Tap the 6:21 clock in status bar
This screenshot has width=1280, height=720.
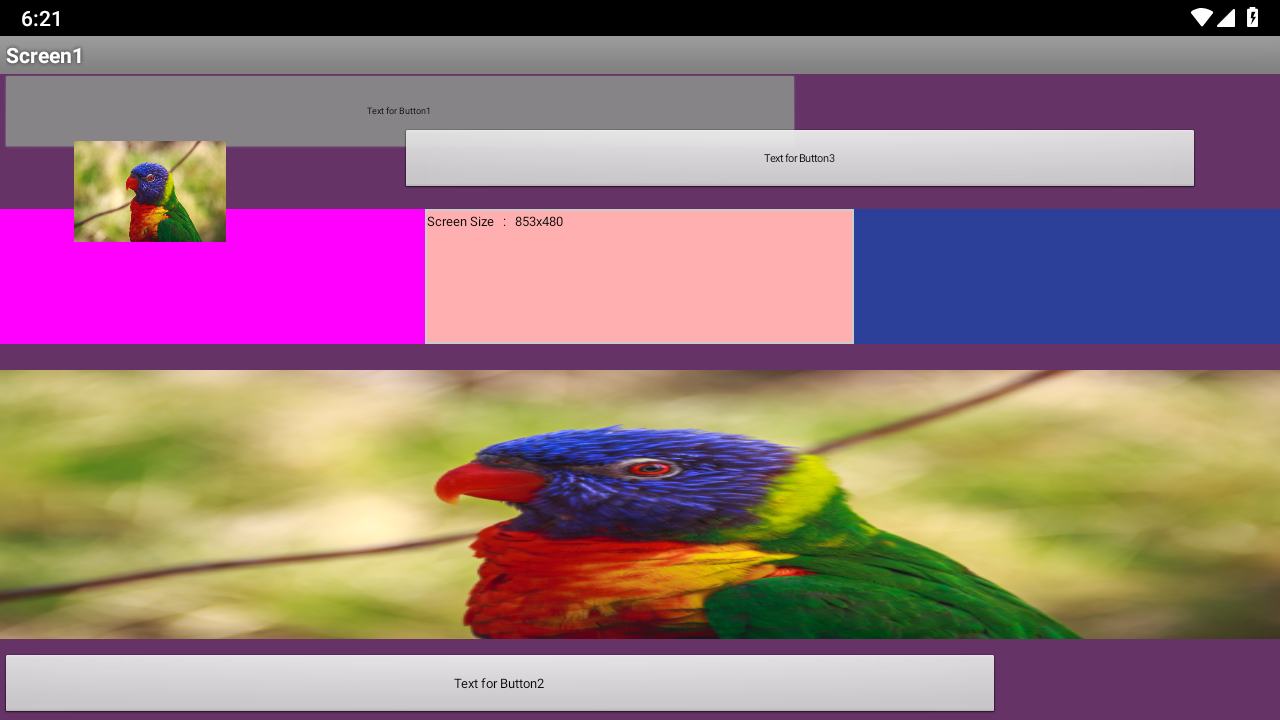point(41,19)
